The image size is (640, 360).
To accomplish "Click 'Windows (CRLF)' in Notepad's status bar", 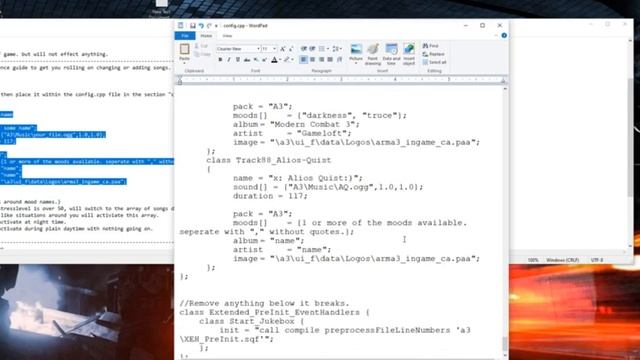I will point(562,260).
